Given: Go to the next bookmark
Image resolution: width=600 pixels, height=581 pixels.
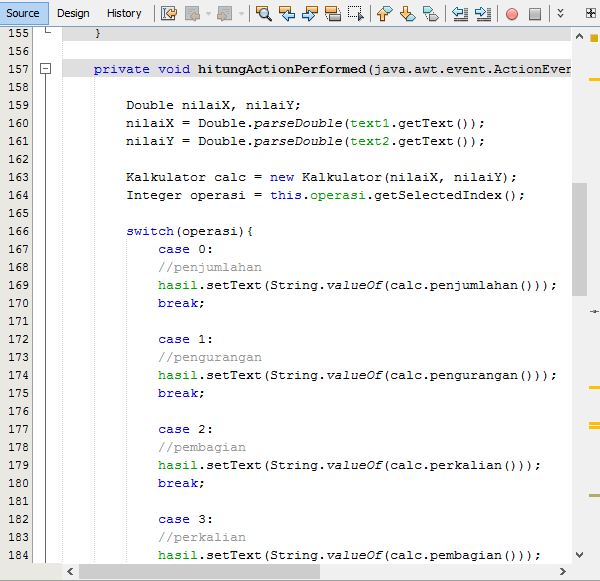Looking at the screenshot, I should 408,14.
